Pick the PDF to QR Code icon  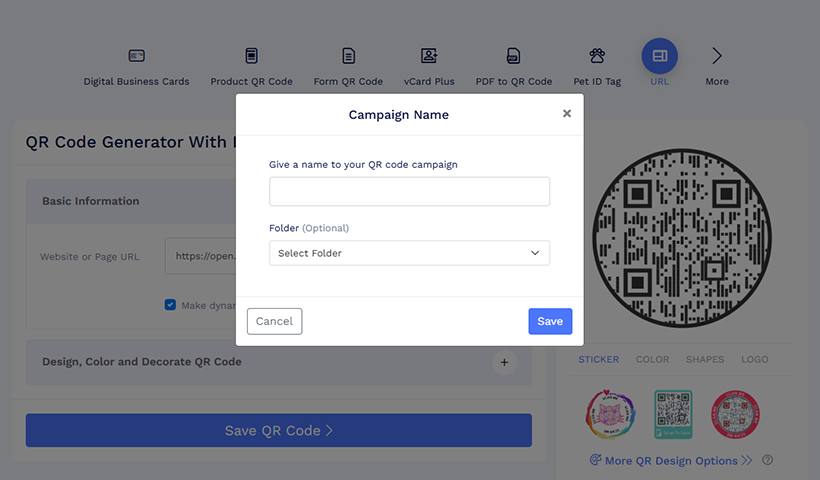pyautogui.click(x=513, y=56)
